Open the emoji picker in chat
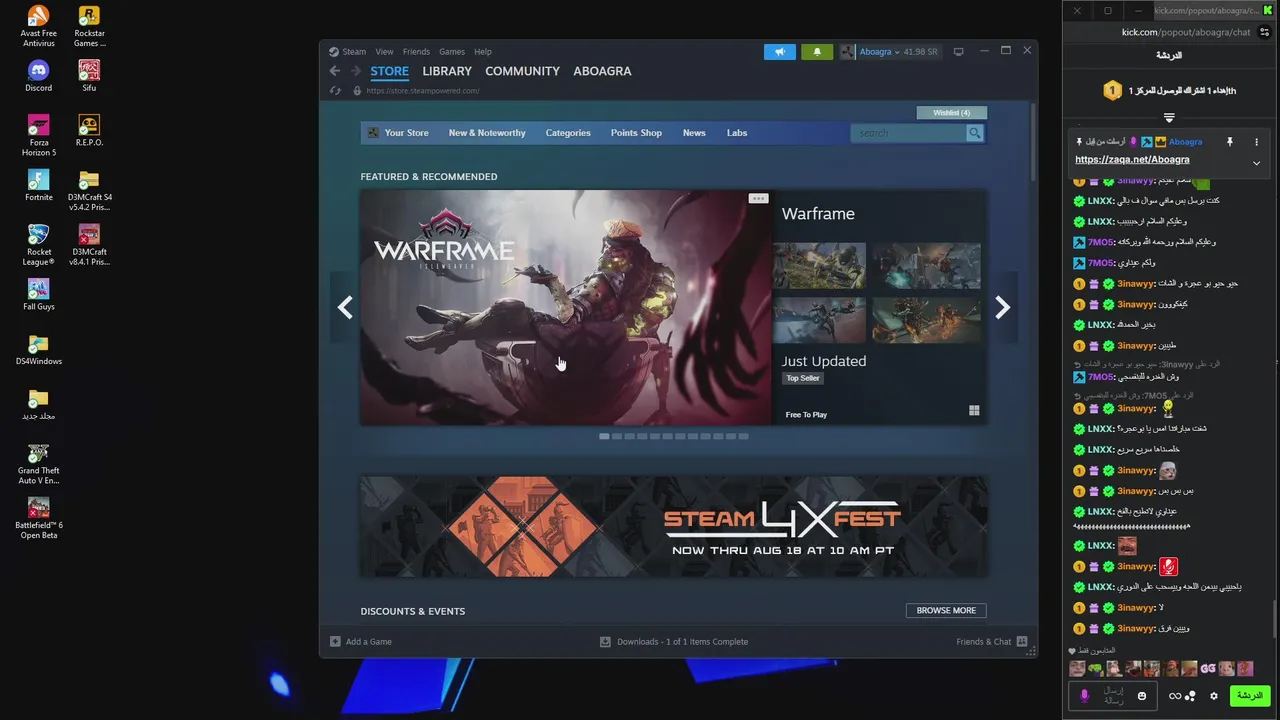Image resolution: width=1280 pixels, height=720 pixels. click(1142, 696)
